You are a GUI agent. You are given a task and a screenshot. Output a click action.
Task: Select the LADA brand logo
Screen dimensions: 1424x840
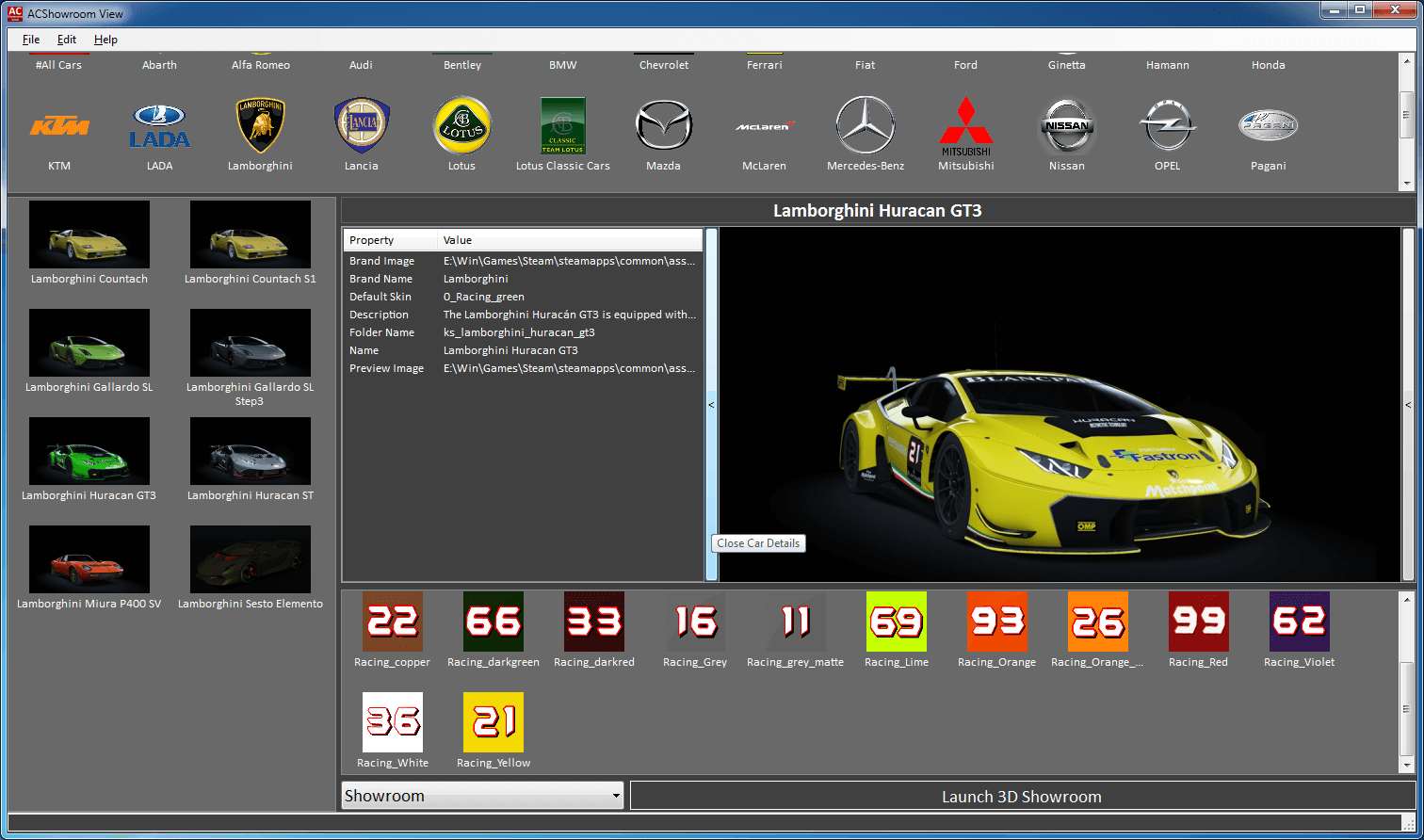(160, 126)
